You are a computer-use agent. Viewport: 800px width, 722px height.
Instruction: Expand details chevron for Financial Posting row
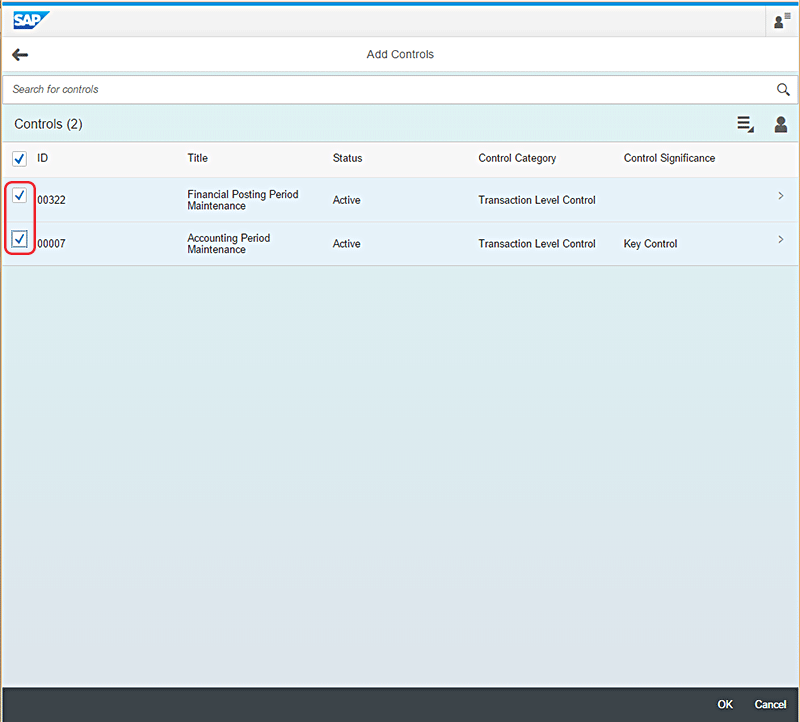(x=780, y=196)
